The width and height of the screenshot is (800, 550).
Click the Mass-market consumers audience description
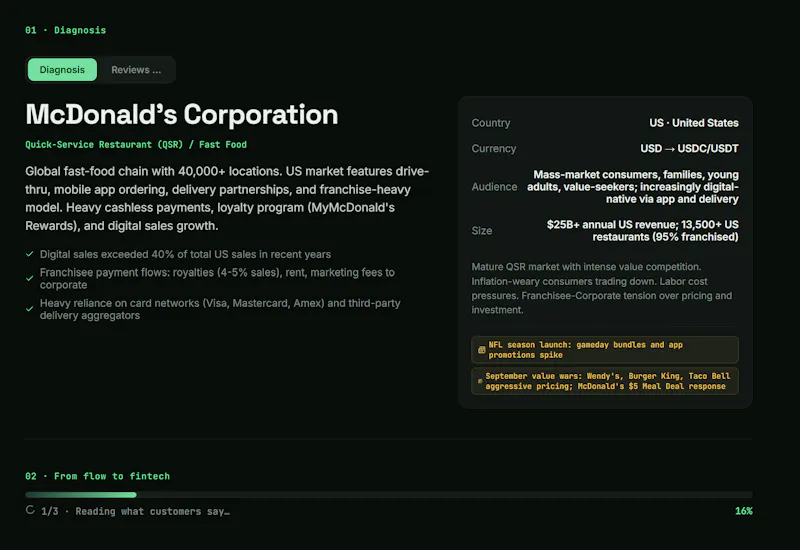[633, 187]
